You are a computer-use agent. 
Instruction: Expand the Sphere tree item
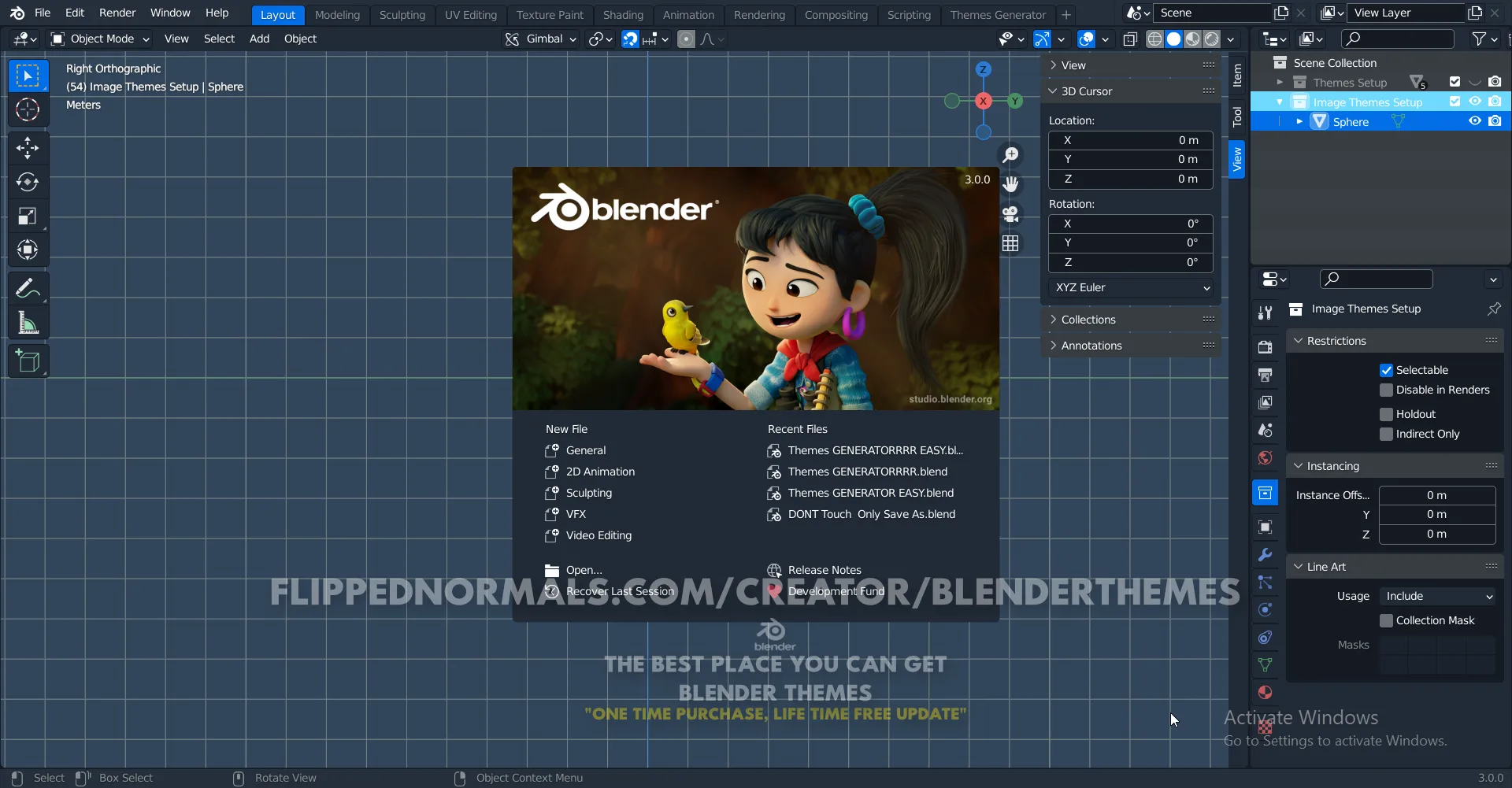pos(1299,122)
